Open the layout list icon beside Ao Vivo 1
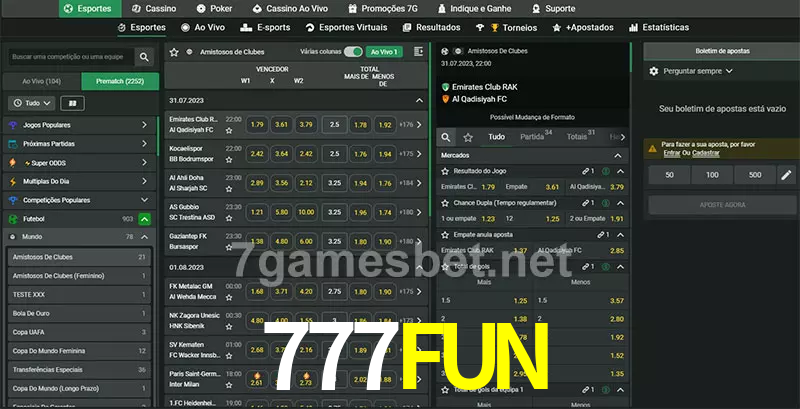The image size is (800, 409). point(418,52)
